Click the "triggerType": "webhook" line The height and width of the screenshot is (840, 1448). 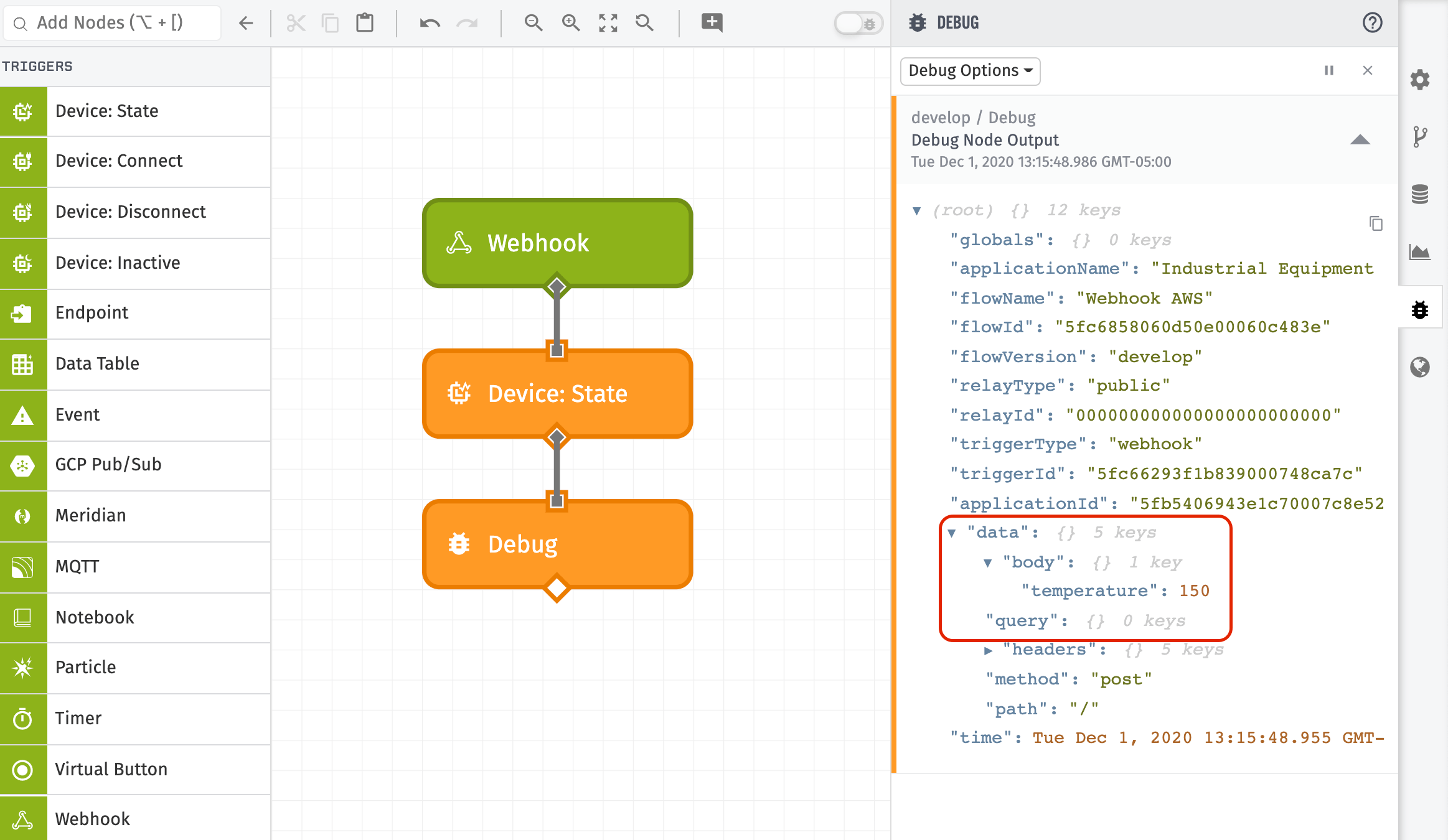1076,444
